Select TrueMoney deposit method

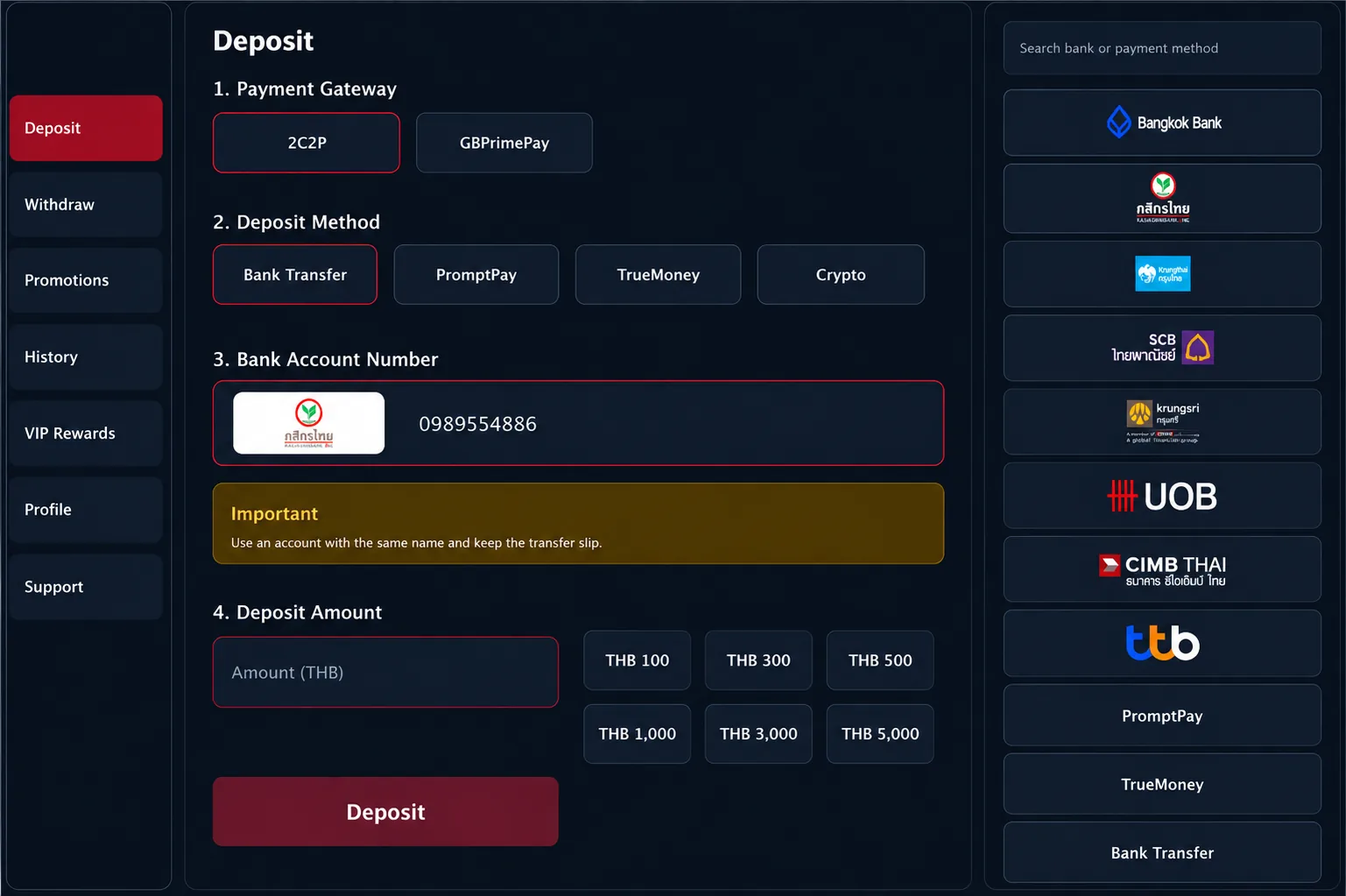658,275
